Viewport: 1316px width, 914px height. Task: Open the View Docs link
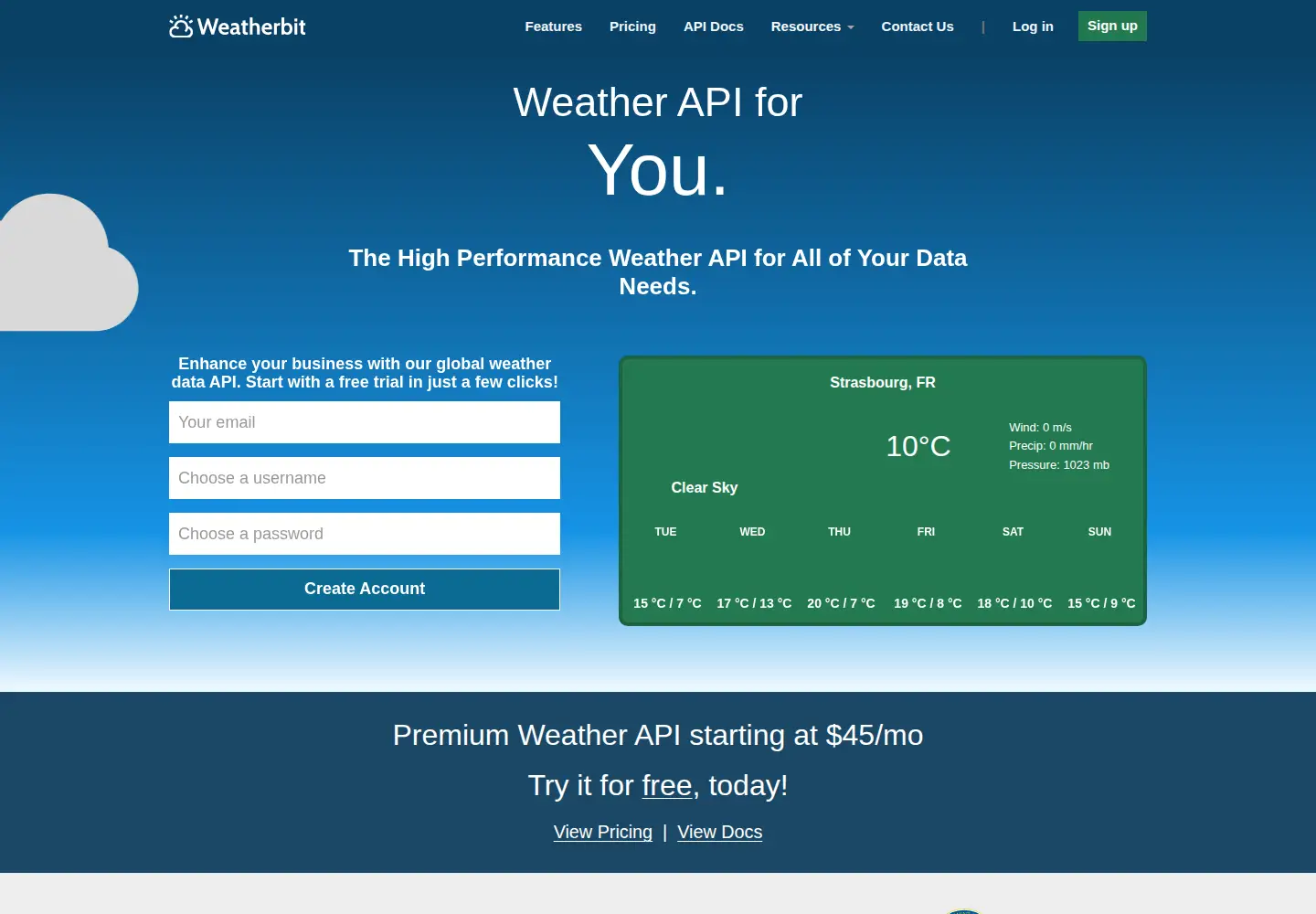pos(720,832)
